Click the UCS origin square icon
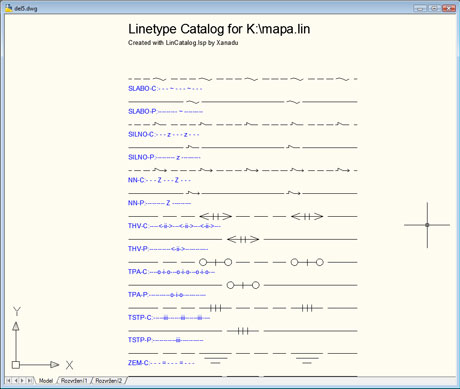 (16, 365)
